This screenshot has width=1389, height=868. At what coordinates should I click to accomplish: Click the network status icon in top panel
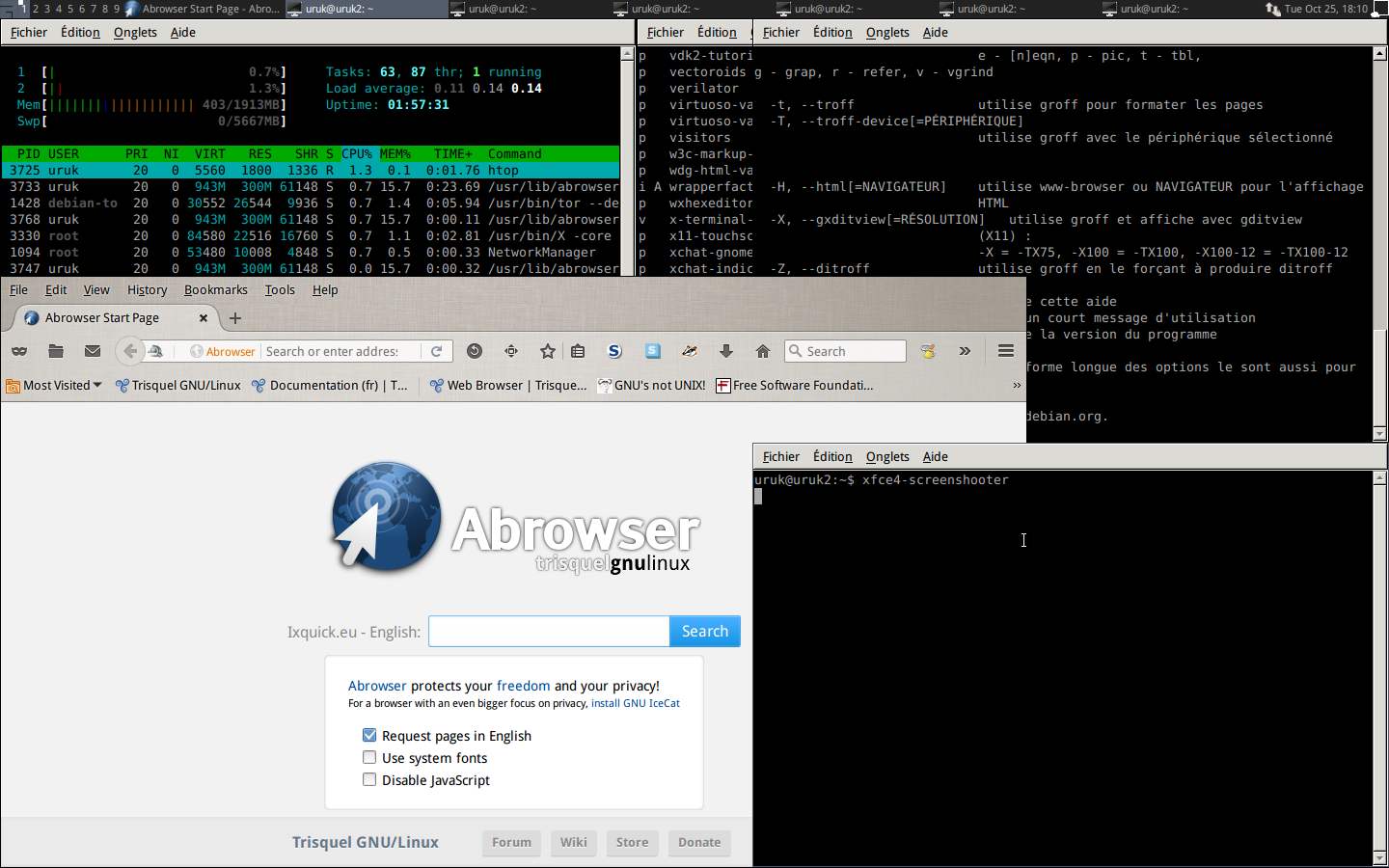click(x=1273, y=8)
